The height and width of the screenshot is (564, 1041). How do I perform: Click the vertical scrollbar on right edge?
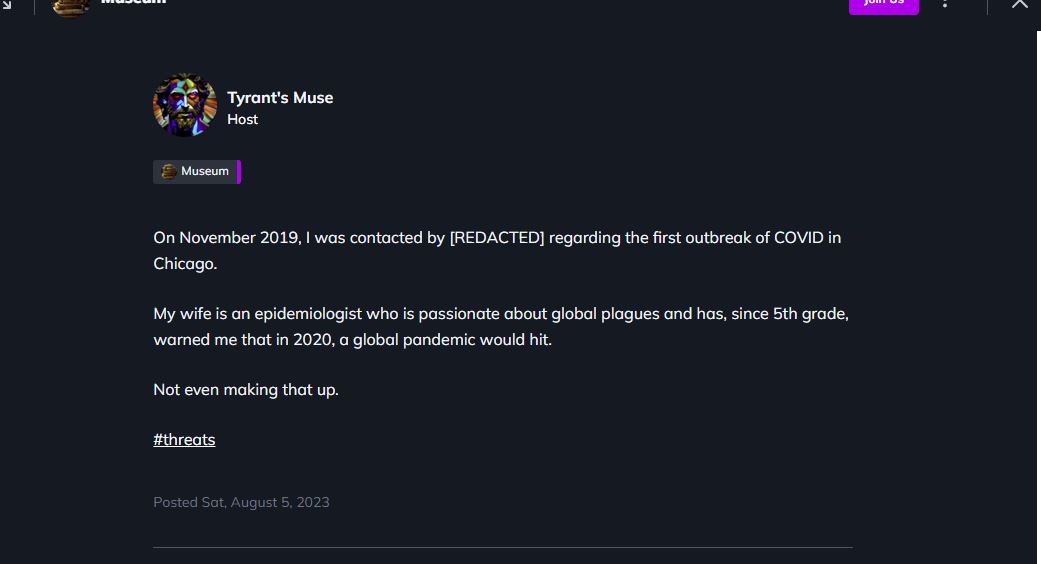[x=1038, y=297]
